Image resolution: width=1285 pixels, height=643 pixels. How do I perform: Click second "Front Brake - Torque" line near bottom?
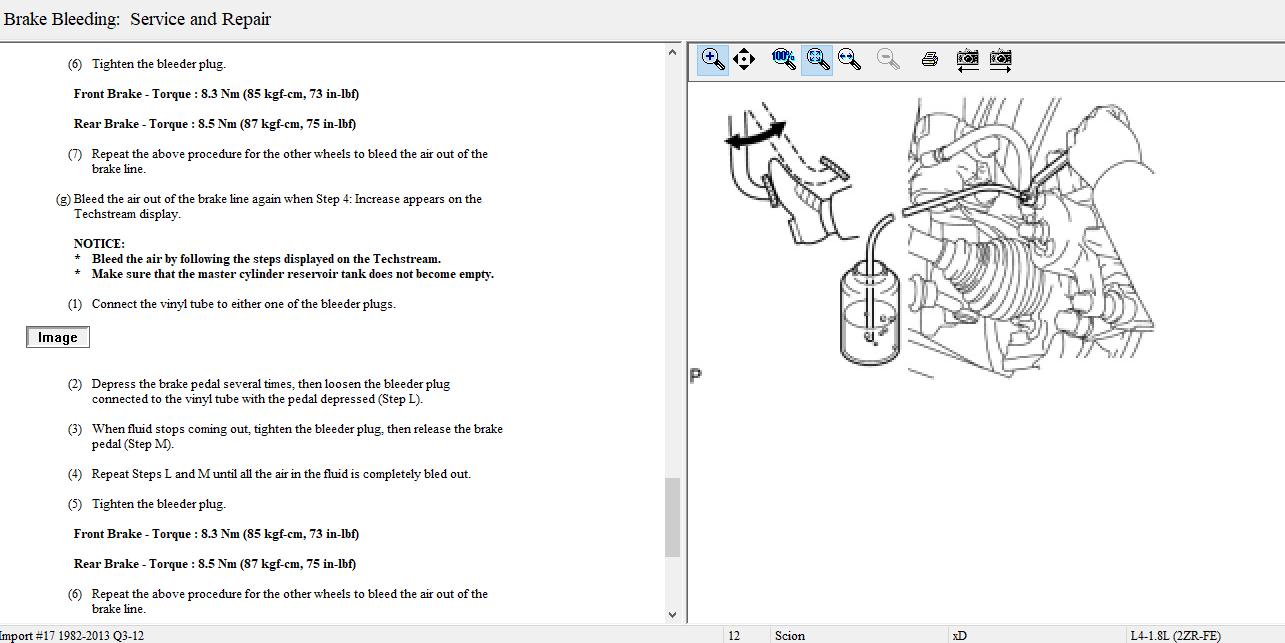coord(217,534)
